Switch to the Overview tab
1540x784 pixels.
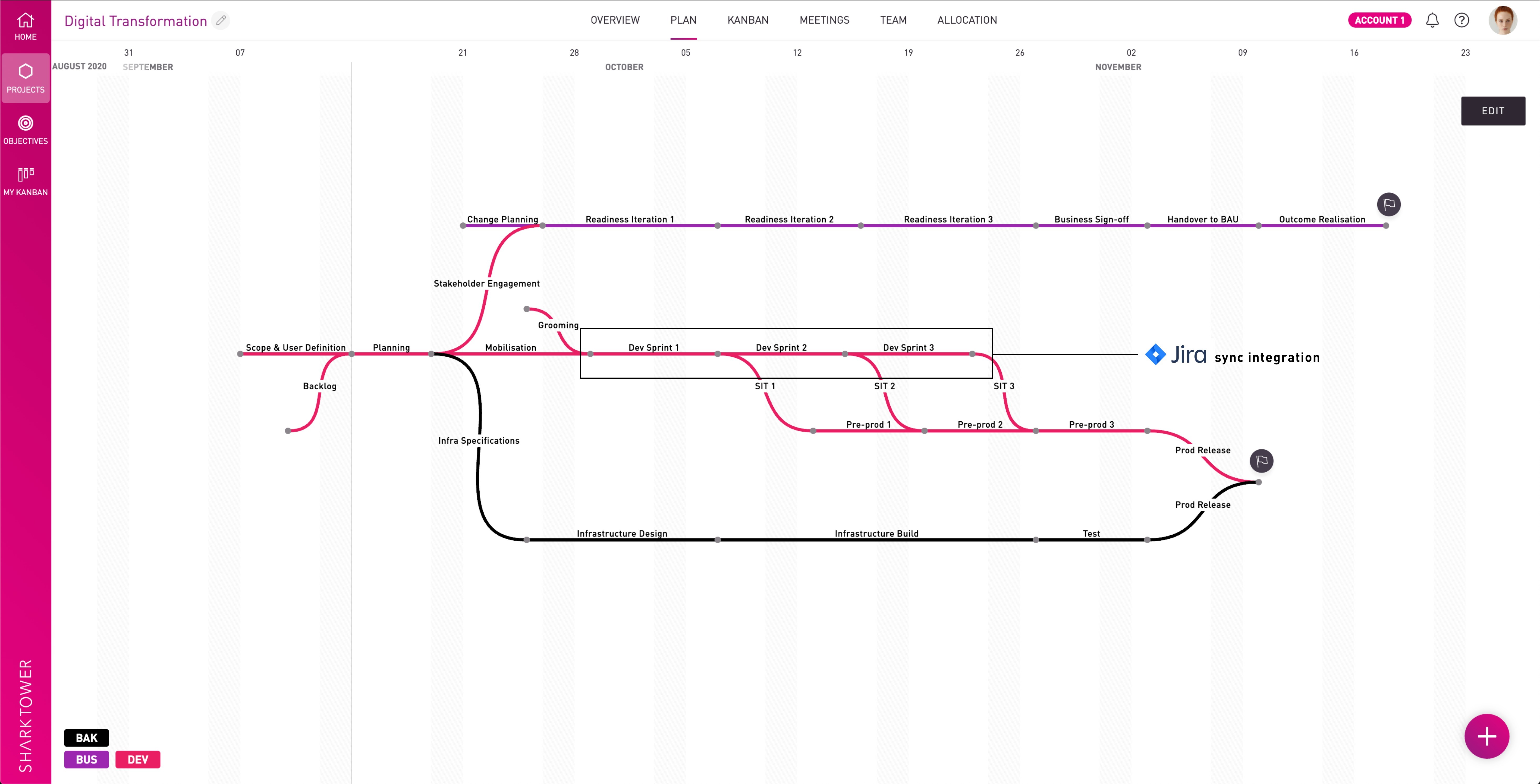pos(615,20)
